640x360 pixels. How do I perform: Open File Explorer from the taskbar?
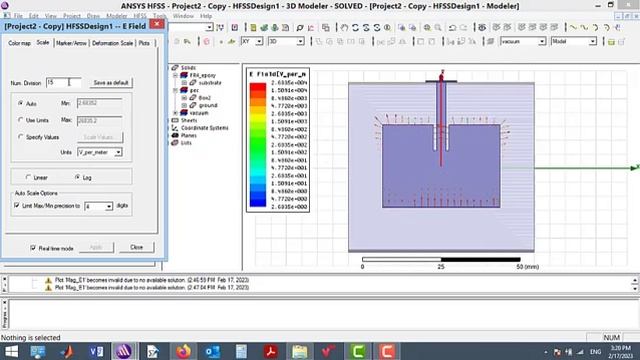(299, 351)
